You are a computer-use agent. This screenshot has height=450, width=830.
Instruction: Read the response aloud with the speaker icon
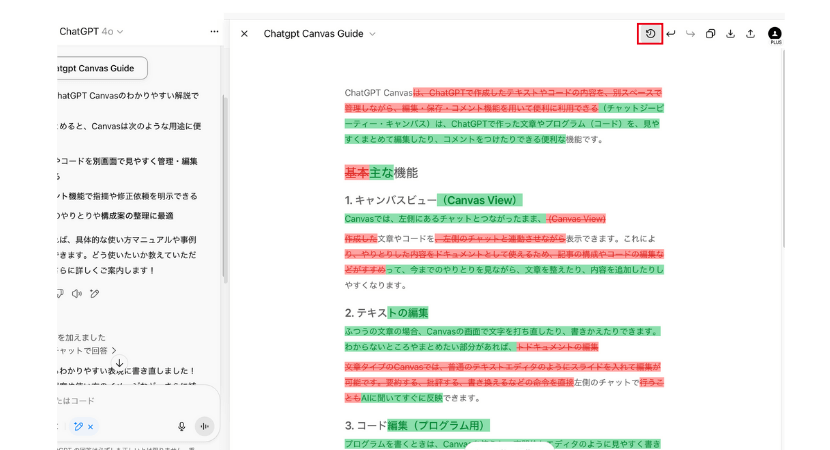tap(77, 294)
